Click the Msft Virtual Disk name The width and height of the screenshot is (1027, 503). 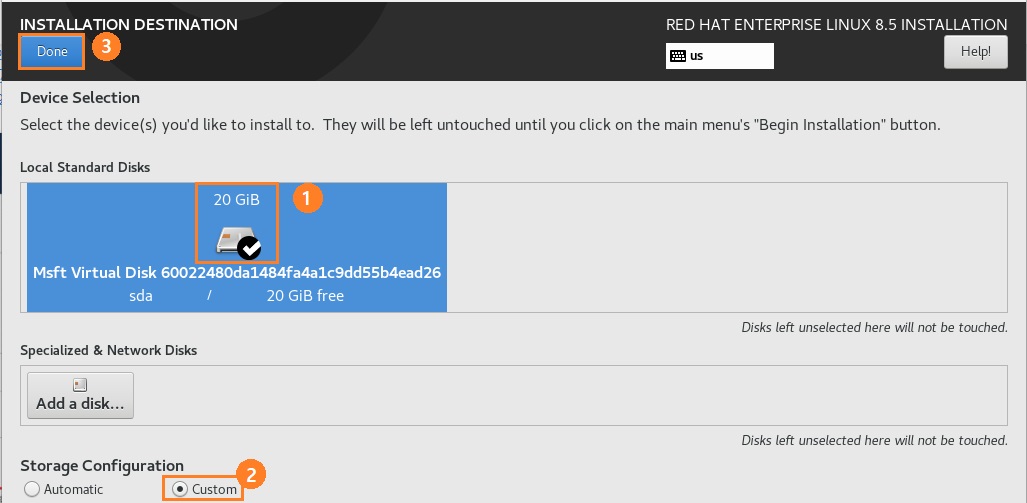pyautogui.click(x=237, y=272)
